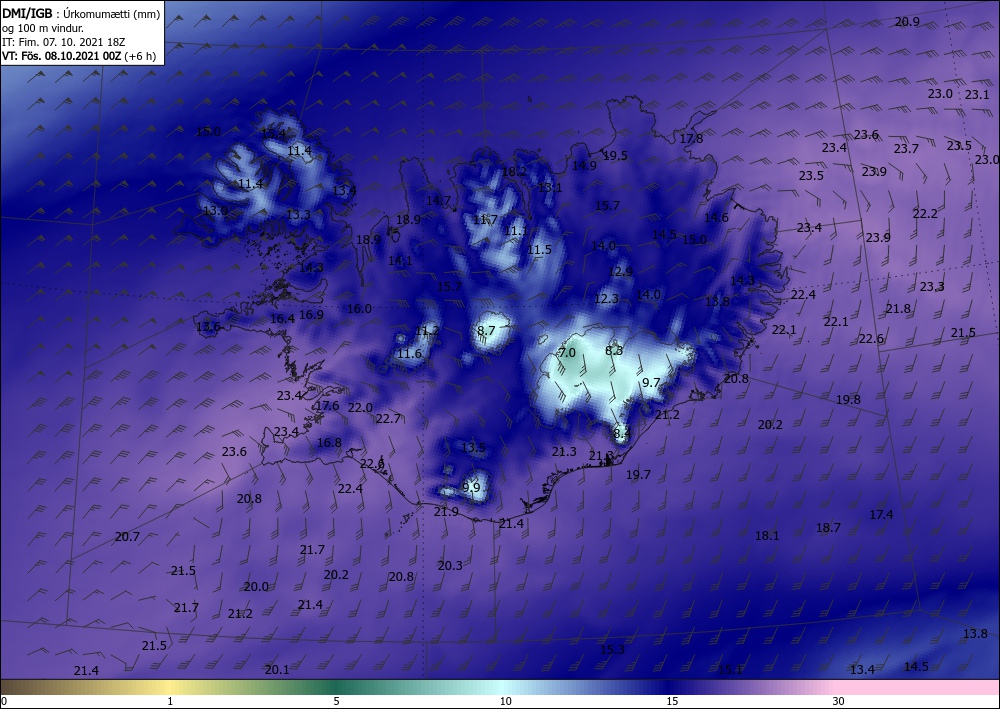Click the map value "23.3"
The height and width of the screenshot is (709, 1000).
(932, 287)
